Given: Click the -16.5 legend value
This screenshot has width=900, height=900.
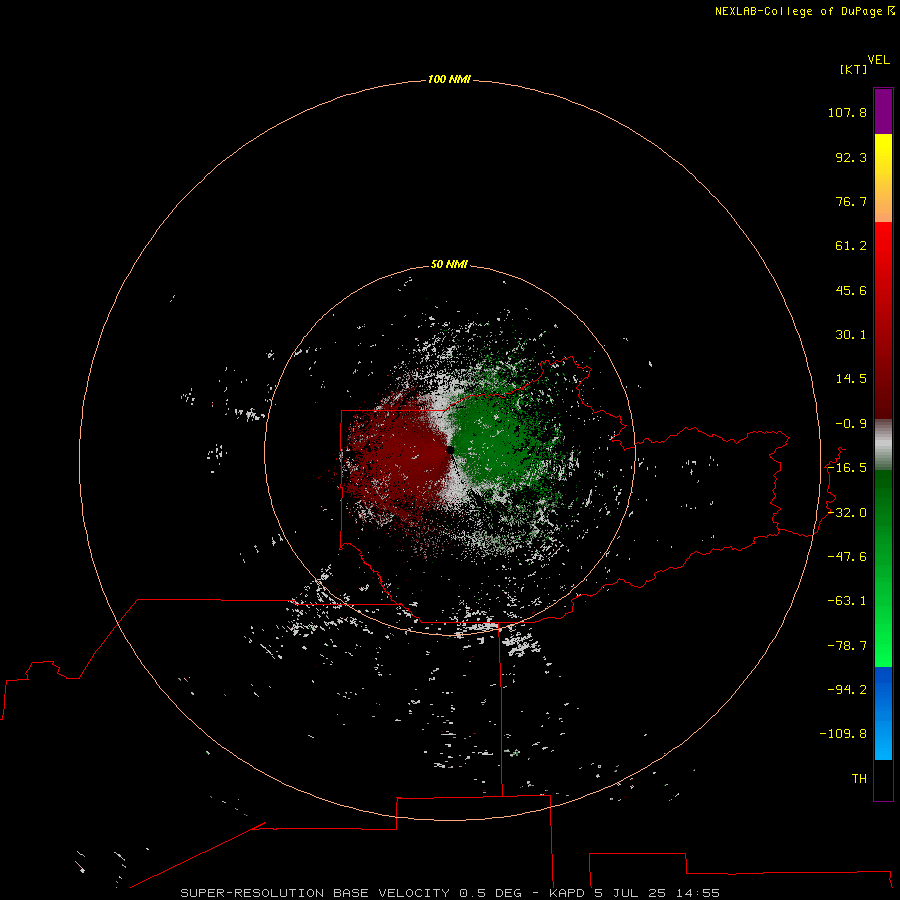Looking at the screenshot, I should [847, 468].
